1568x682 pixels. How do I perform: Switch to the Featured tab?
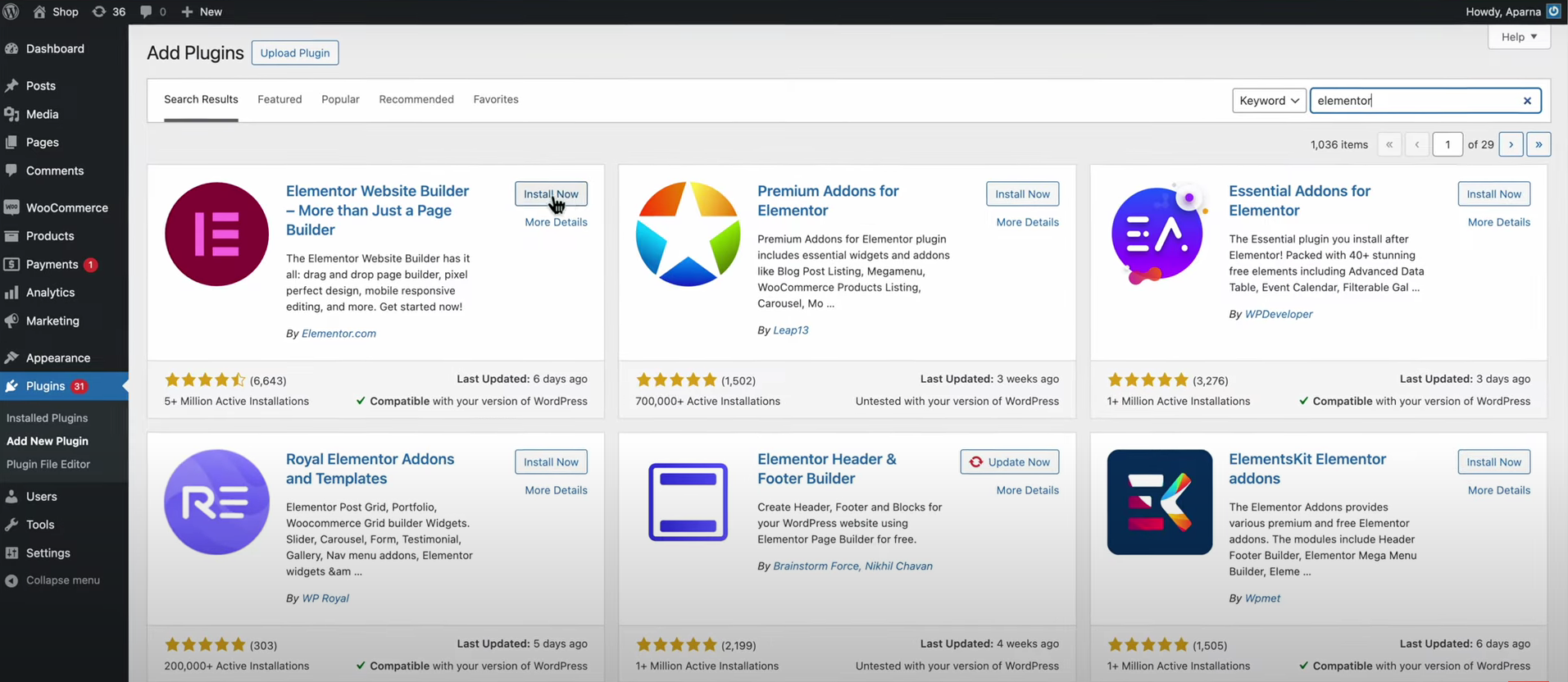280,99
